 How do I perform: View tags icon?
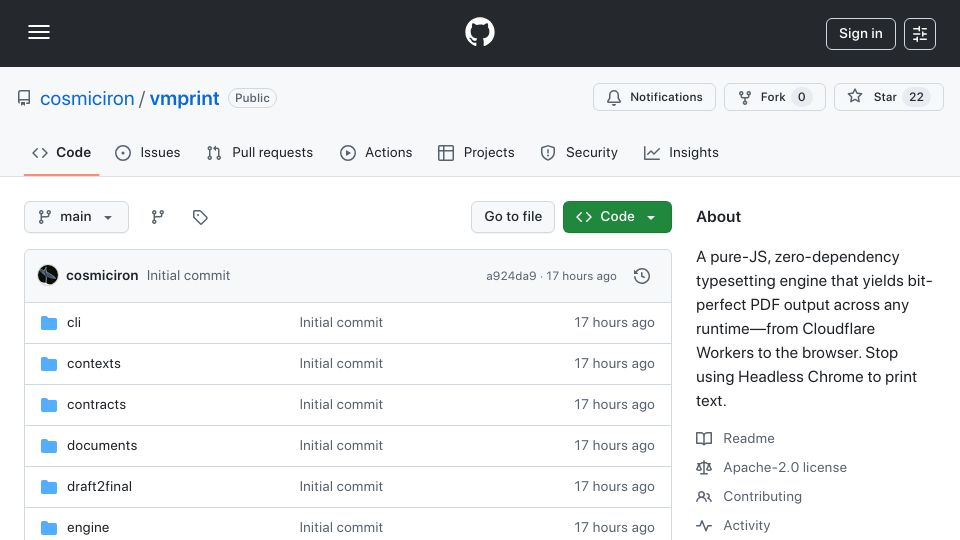point(200,217)
